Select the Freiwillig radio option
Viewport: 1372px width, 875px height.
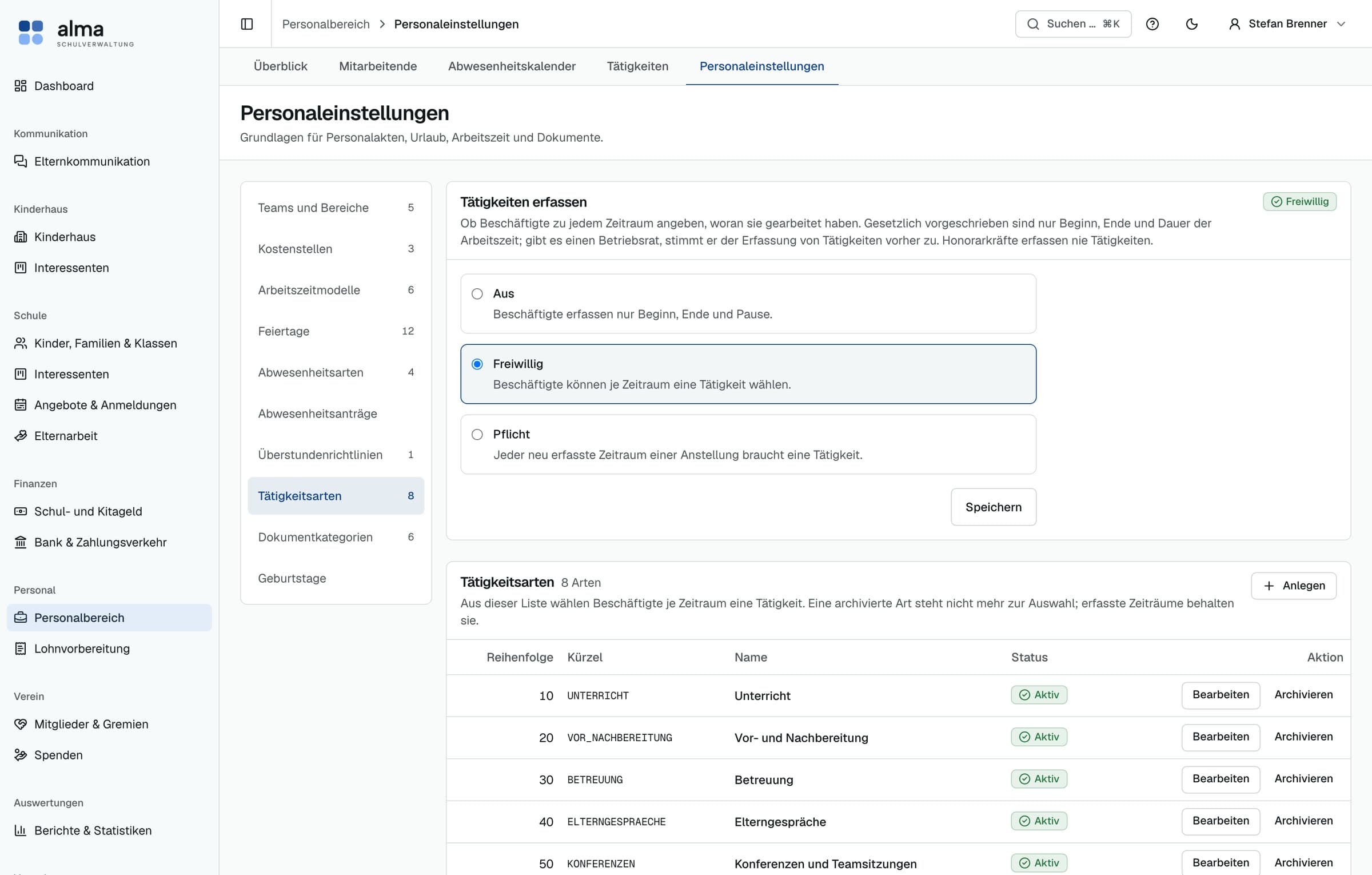tap(477, 364)
